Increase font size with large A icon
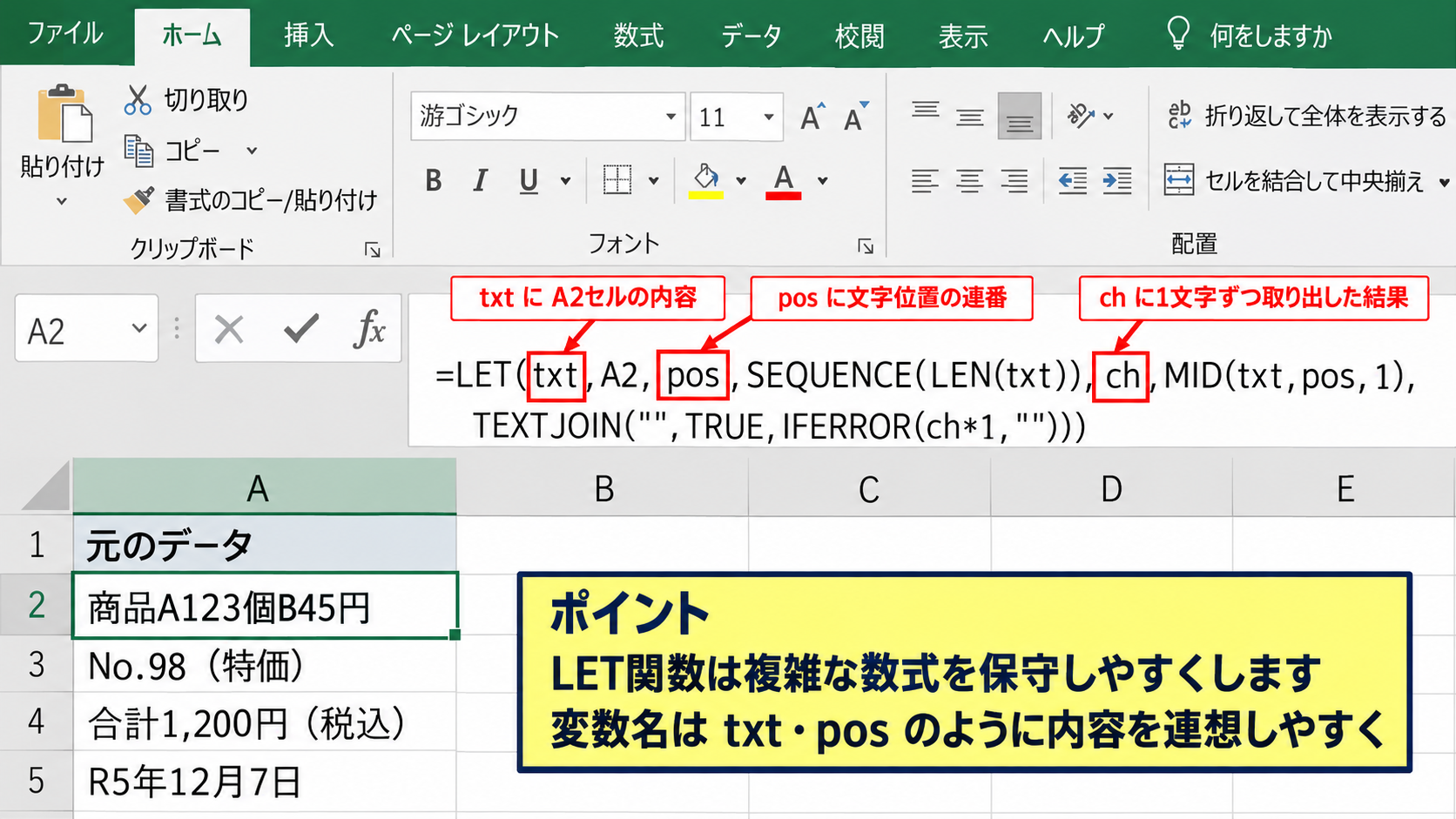Viewport: 1456px width, 819px height. click(x=812, y=117)
